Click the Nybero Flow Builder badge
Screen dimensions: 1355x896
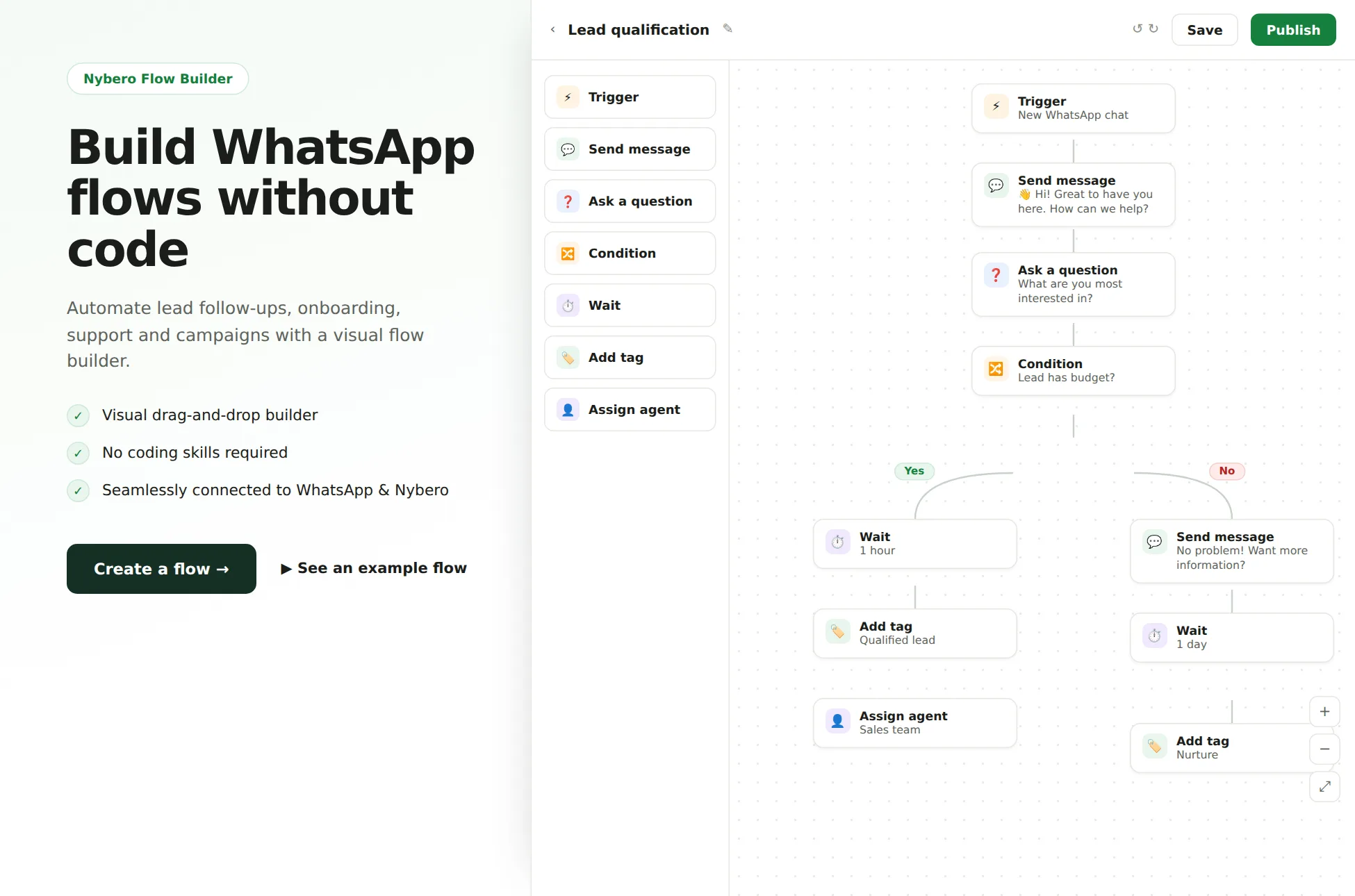tap(158, 78)
